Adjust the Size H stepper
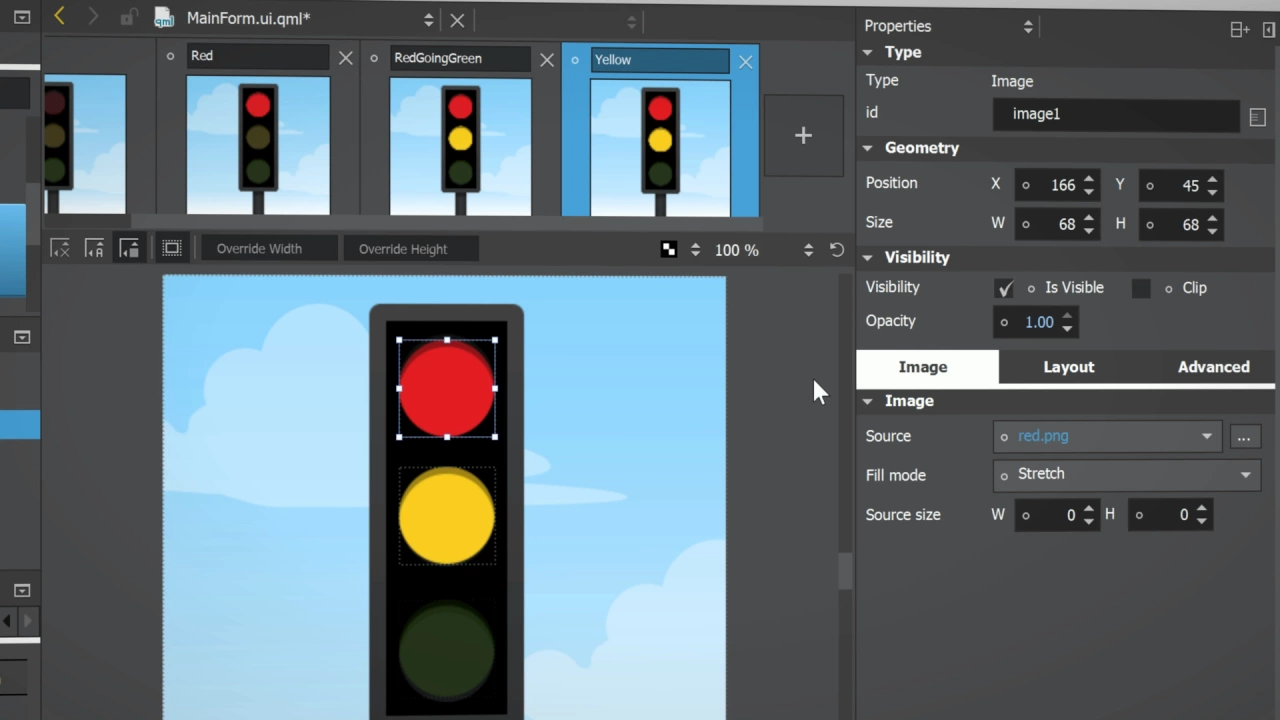The height and width of the screenshot is (720, 1280). pyautogui.click(x=1212, y=225)
